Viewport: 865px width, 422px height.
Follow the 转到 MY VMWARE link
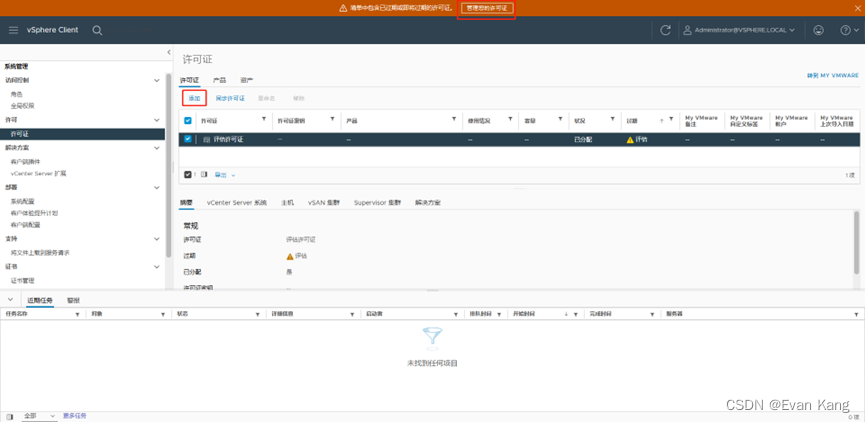pos(832,76)
